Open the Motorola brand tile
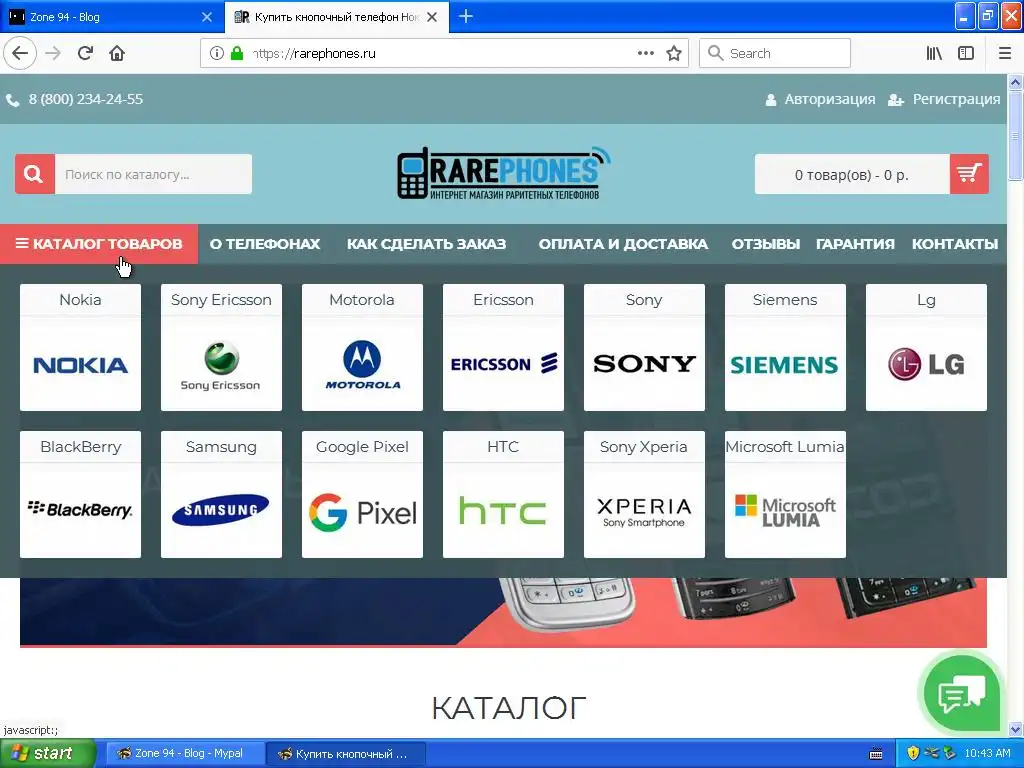The image size is (1024, 768). click(x=362, y=347)
